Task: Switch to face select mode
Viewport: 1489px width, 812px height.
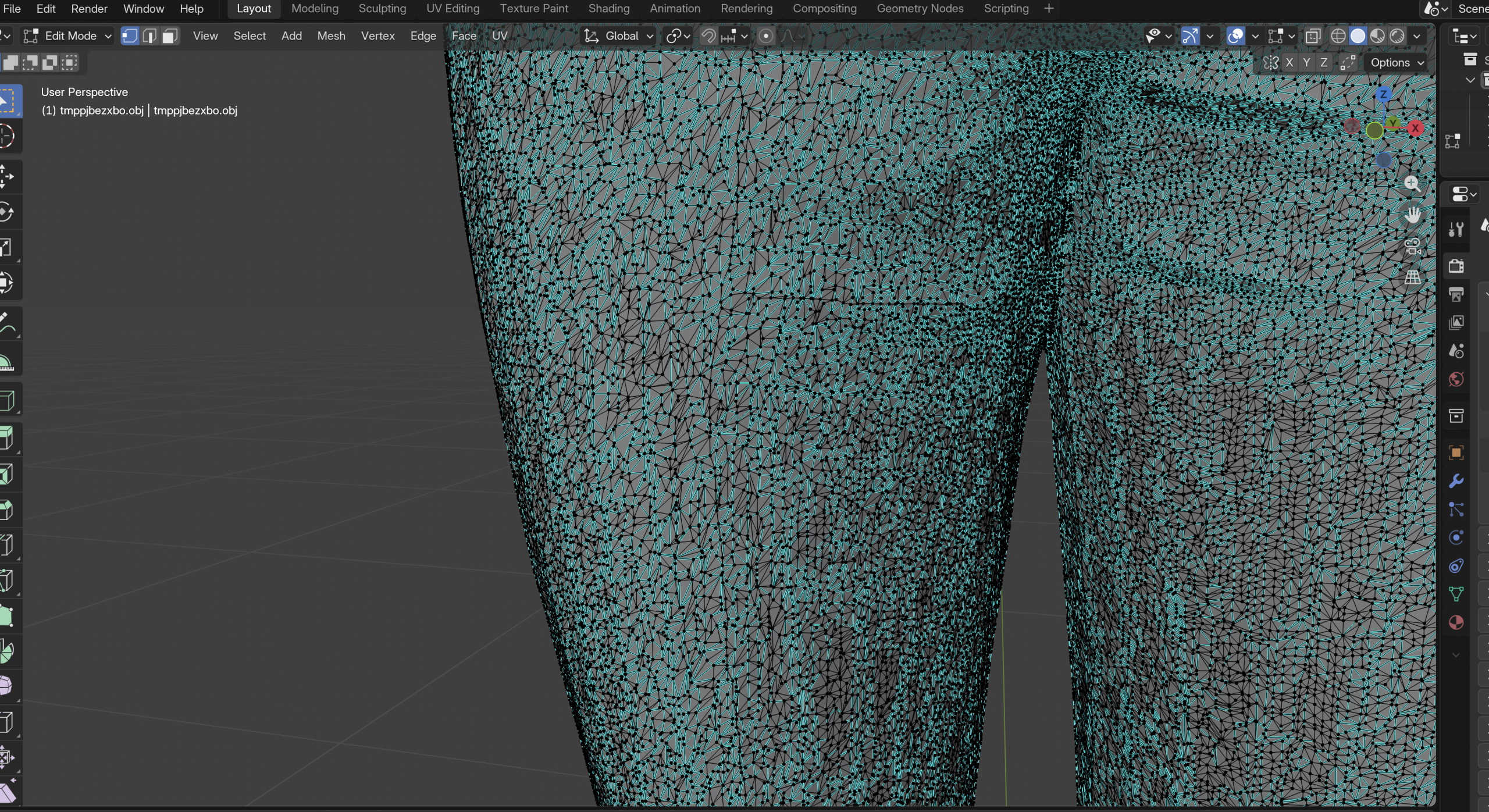Action: tap(169, 36)
